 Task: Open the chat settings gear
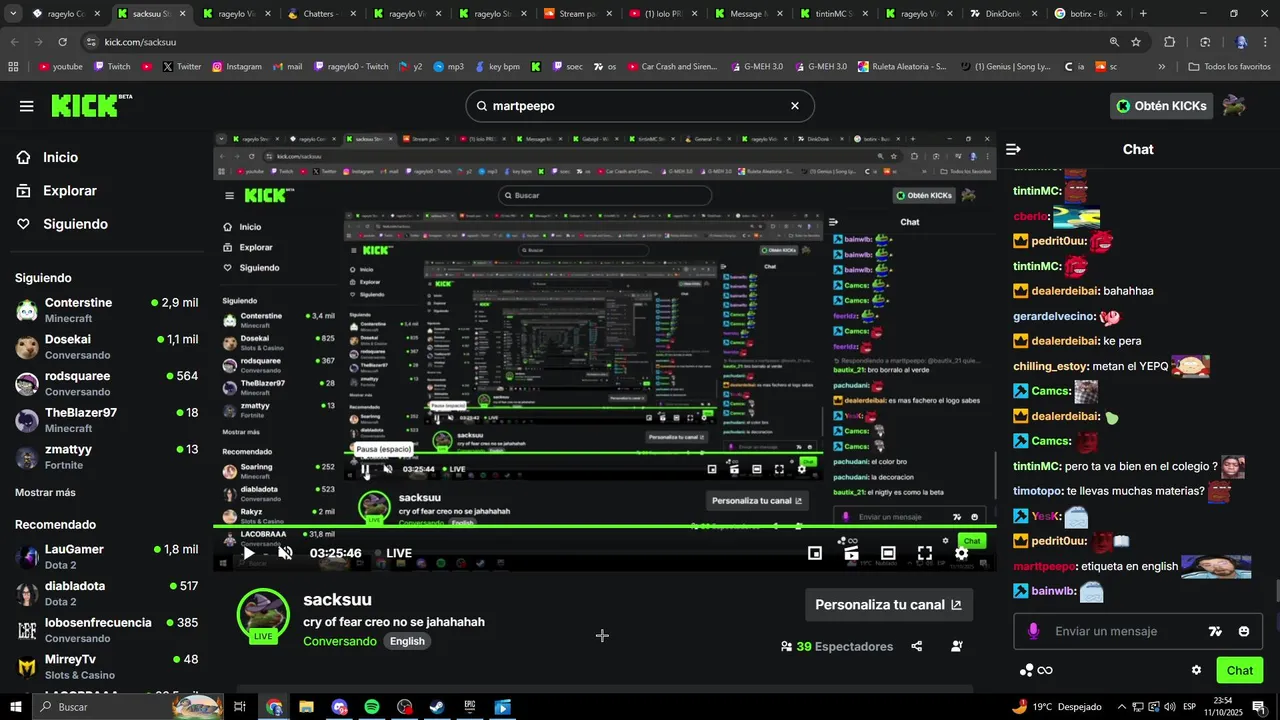1196,670
